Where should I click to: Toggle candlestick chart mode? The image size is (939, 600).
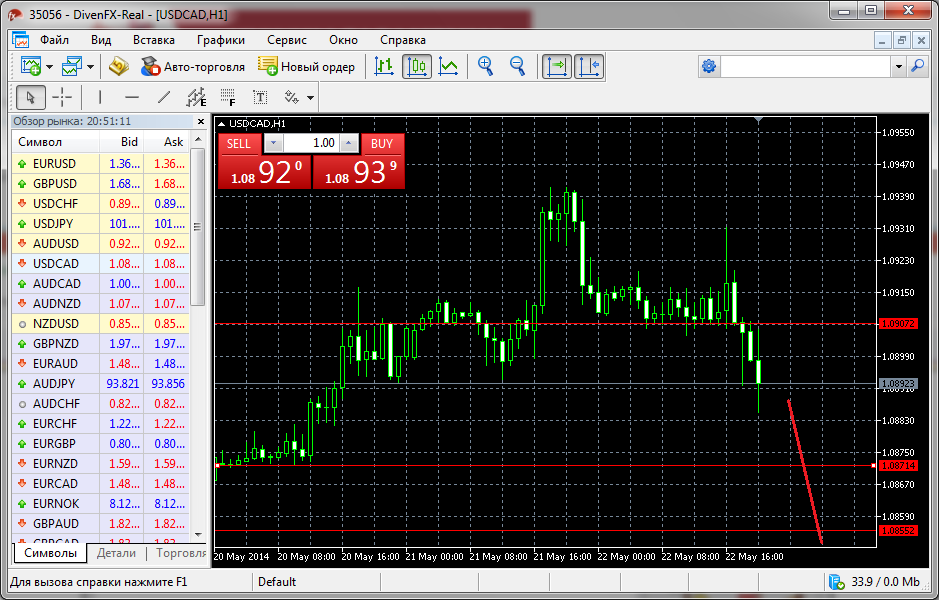[417, 67]
